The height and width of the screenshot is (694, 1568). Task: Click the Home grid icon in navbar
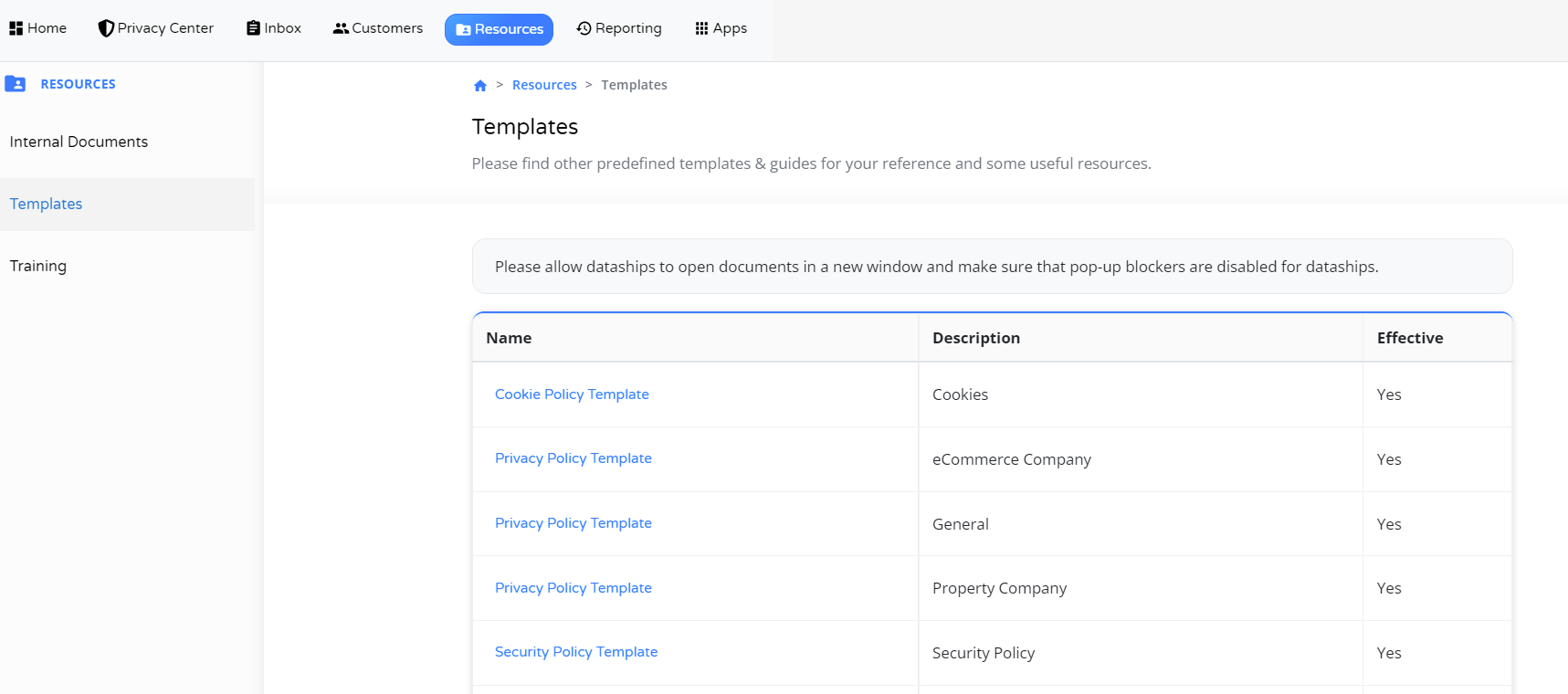click(16, 28)
